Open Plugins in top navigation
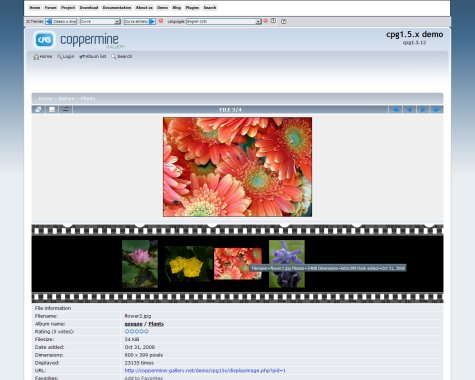The height and width of the screenshot is (380, 475). [x=192, y=8]
